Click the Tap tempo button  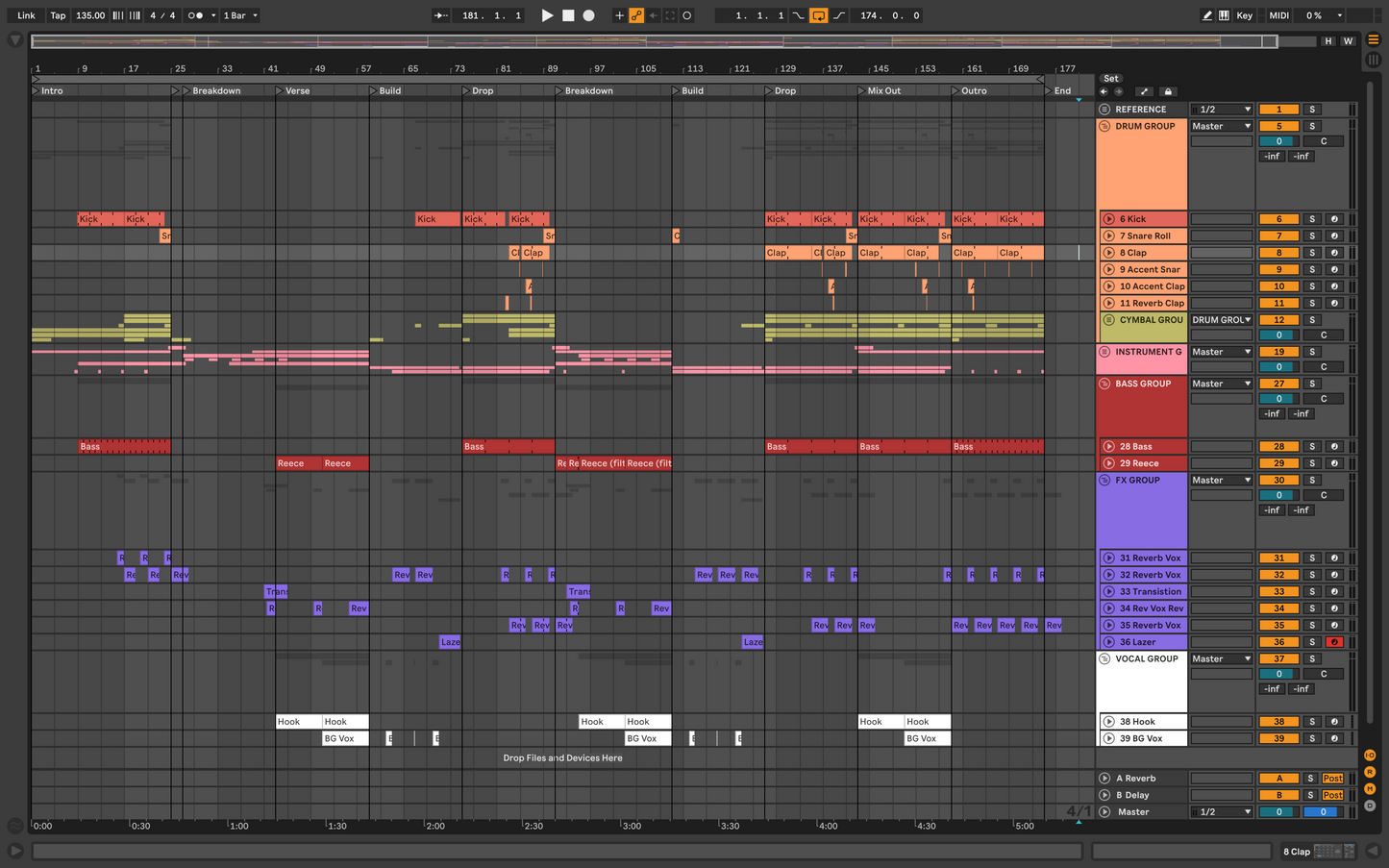tap(58, 15)
